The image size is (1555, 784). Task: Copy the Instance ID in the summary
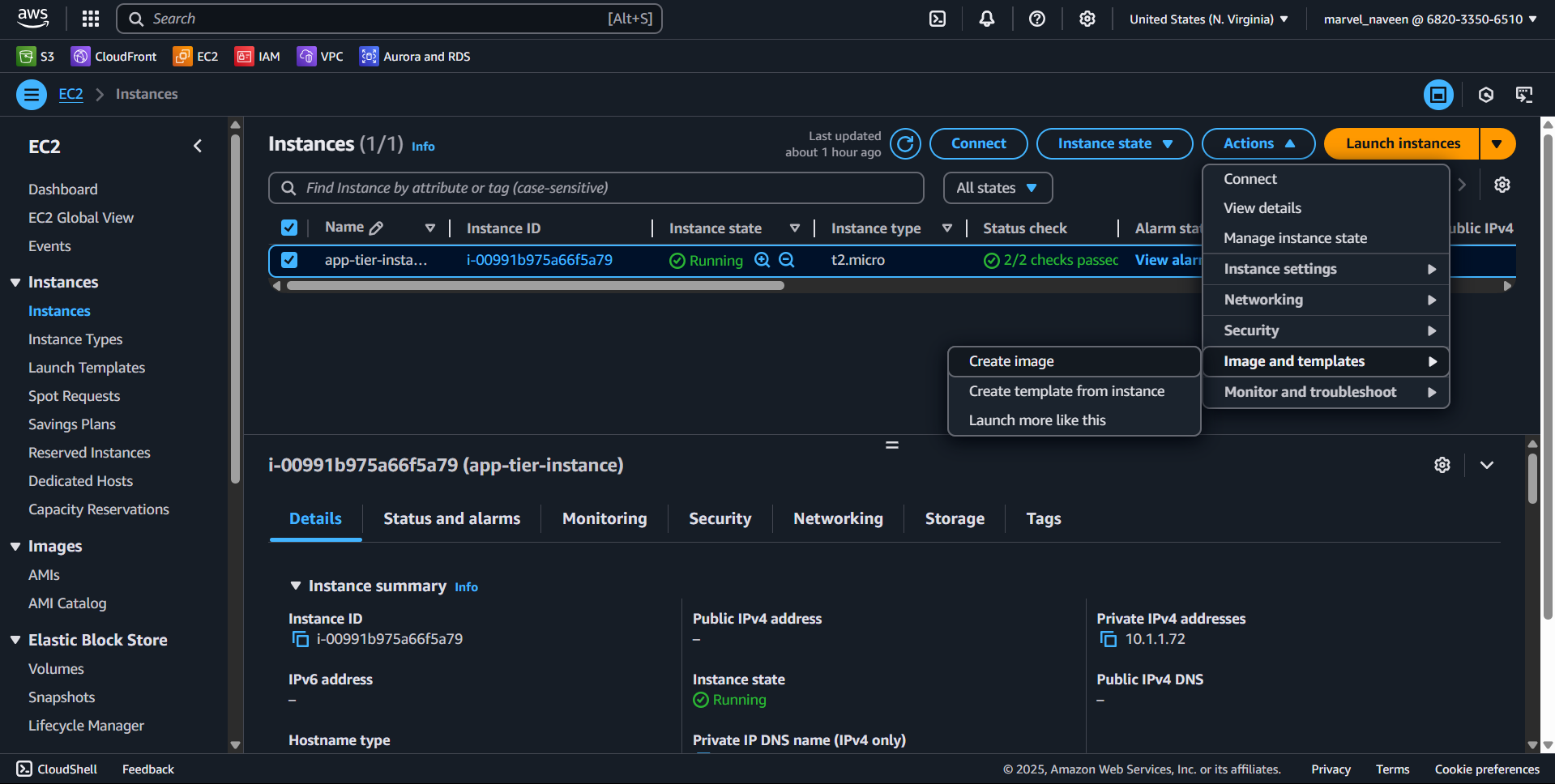(x=301, y=639)
